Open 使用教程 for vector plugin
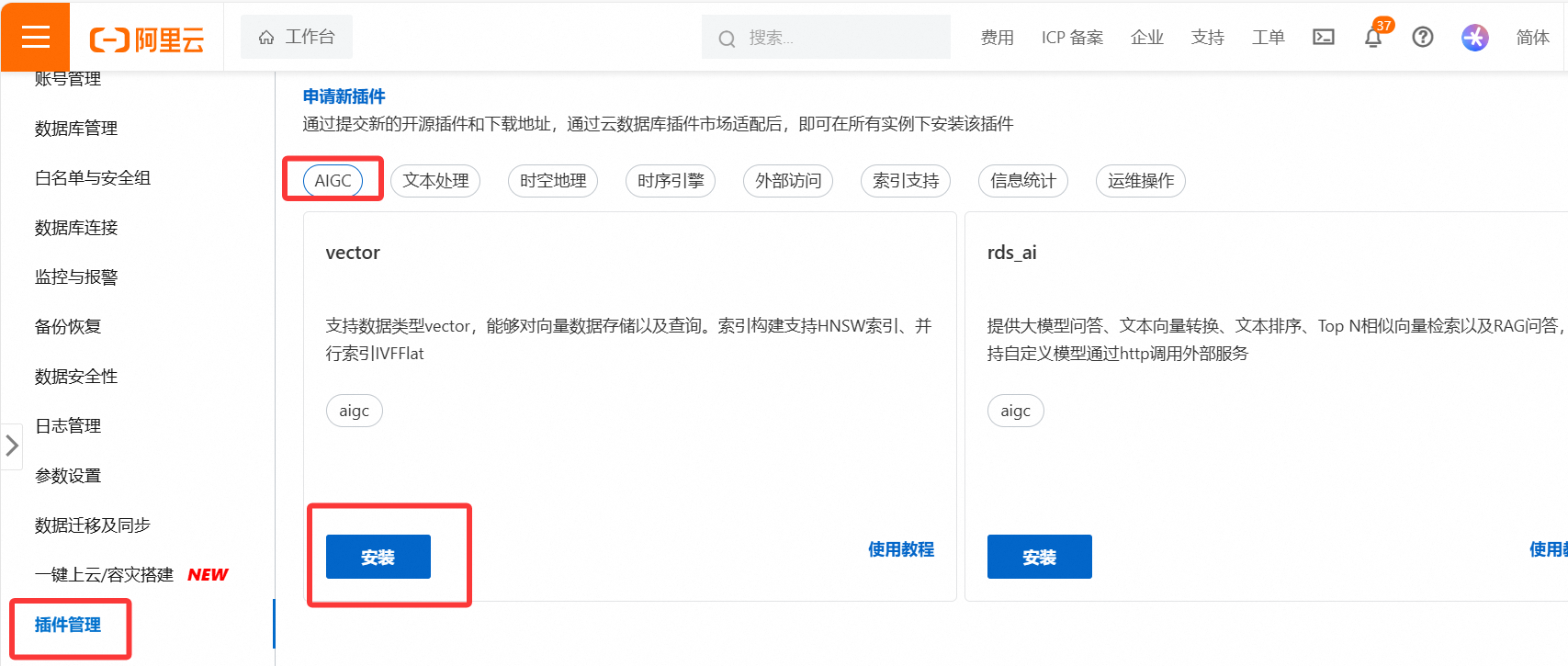Image resolution: width=1568 pixels, height=666 pixels. tap(901, 549)
